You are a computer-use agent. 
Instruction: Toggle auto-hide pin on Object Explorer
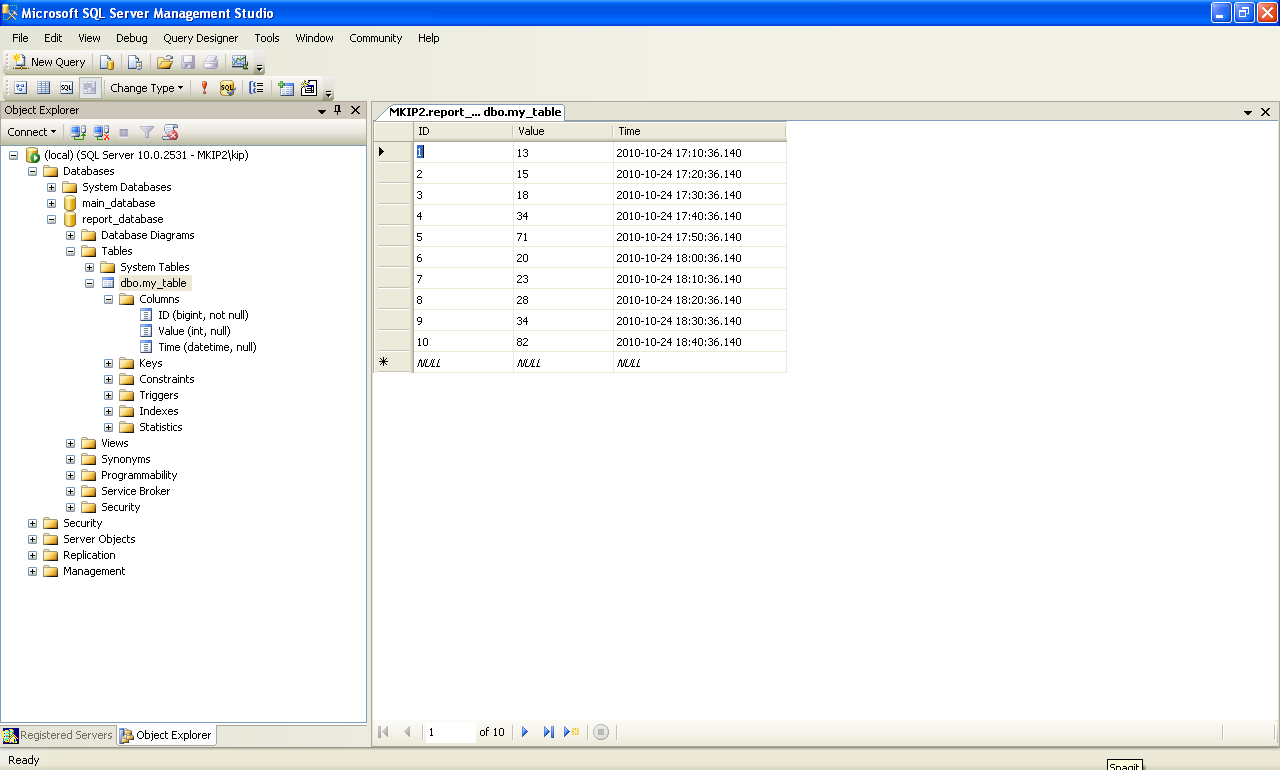coord(338,110)
